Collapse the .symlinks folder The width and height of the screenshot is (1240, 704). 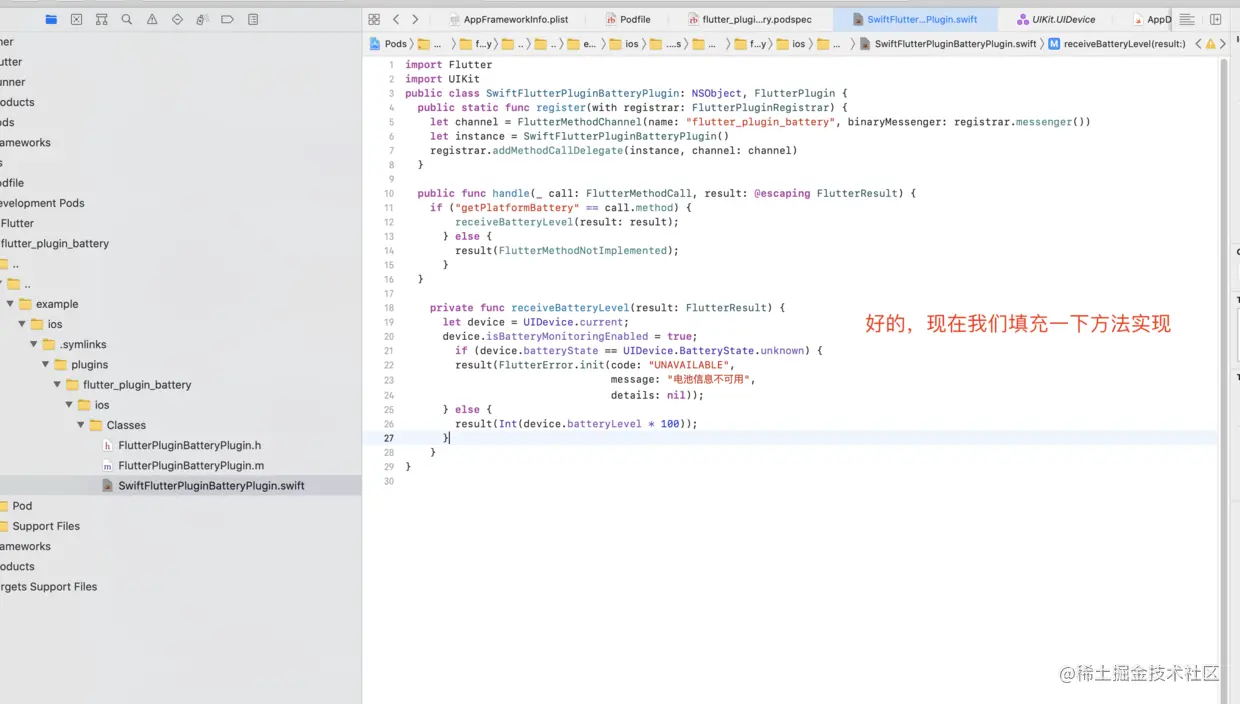click(x=35, y=344)
